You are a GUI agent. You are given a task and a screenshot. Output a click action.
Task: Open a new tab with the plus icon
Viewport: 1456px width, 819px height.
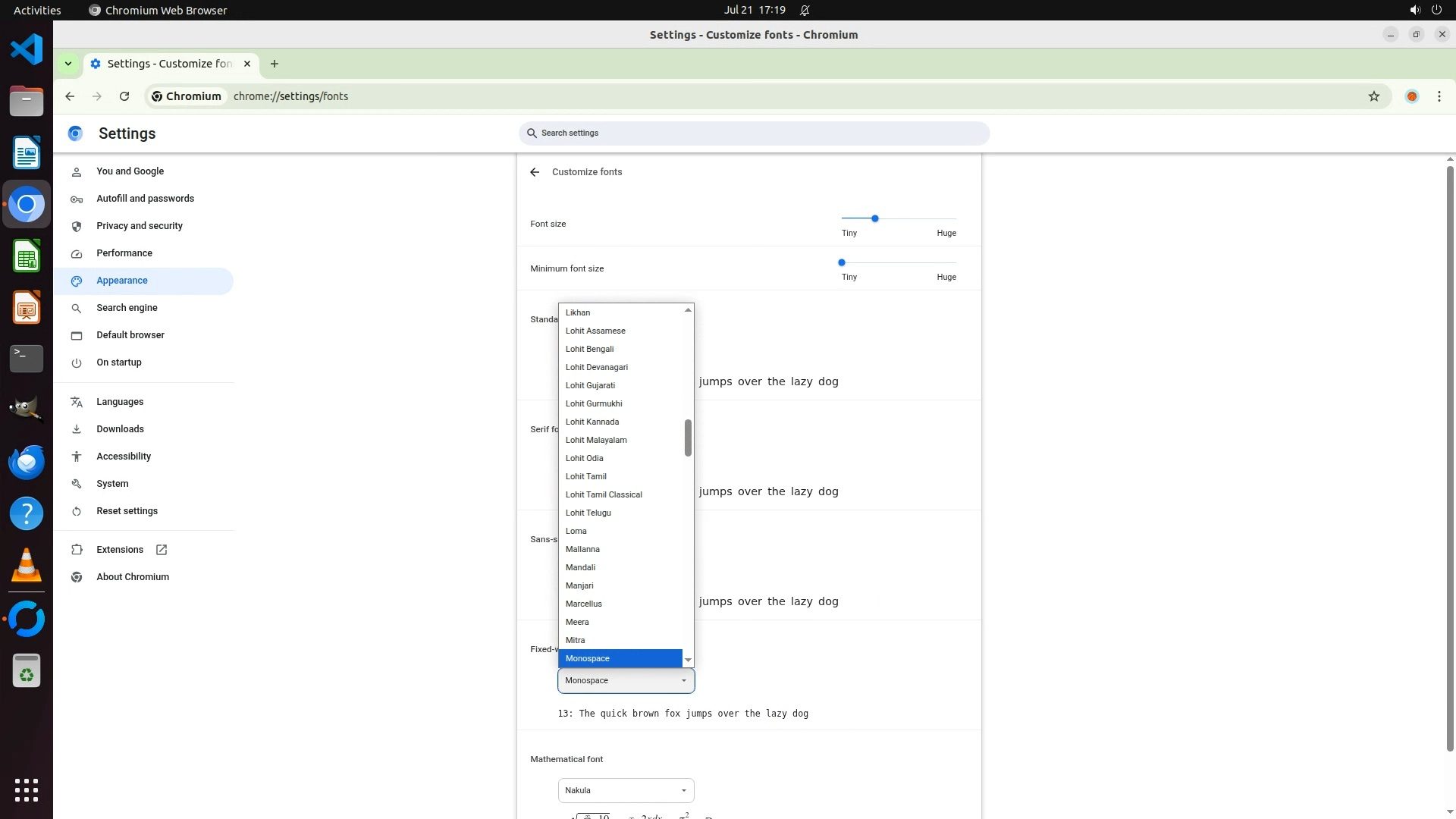click(275, 64)
